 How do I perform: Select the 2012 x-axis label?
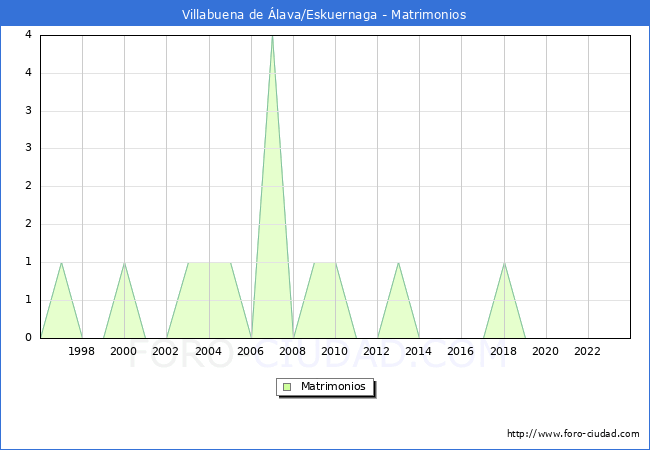click(x=376, y=351)
